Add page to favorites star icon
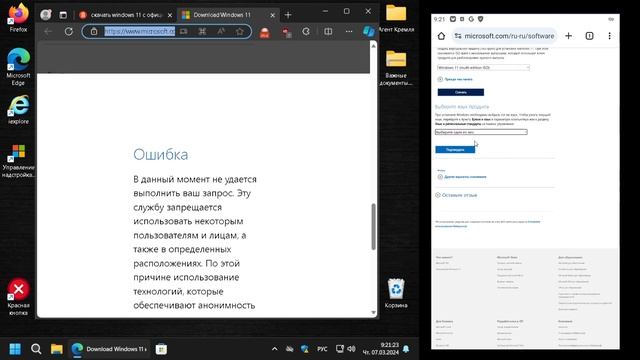Viewport: 640px width, 360px height. pos(240,31)
